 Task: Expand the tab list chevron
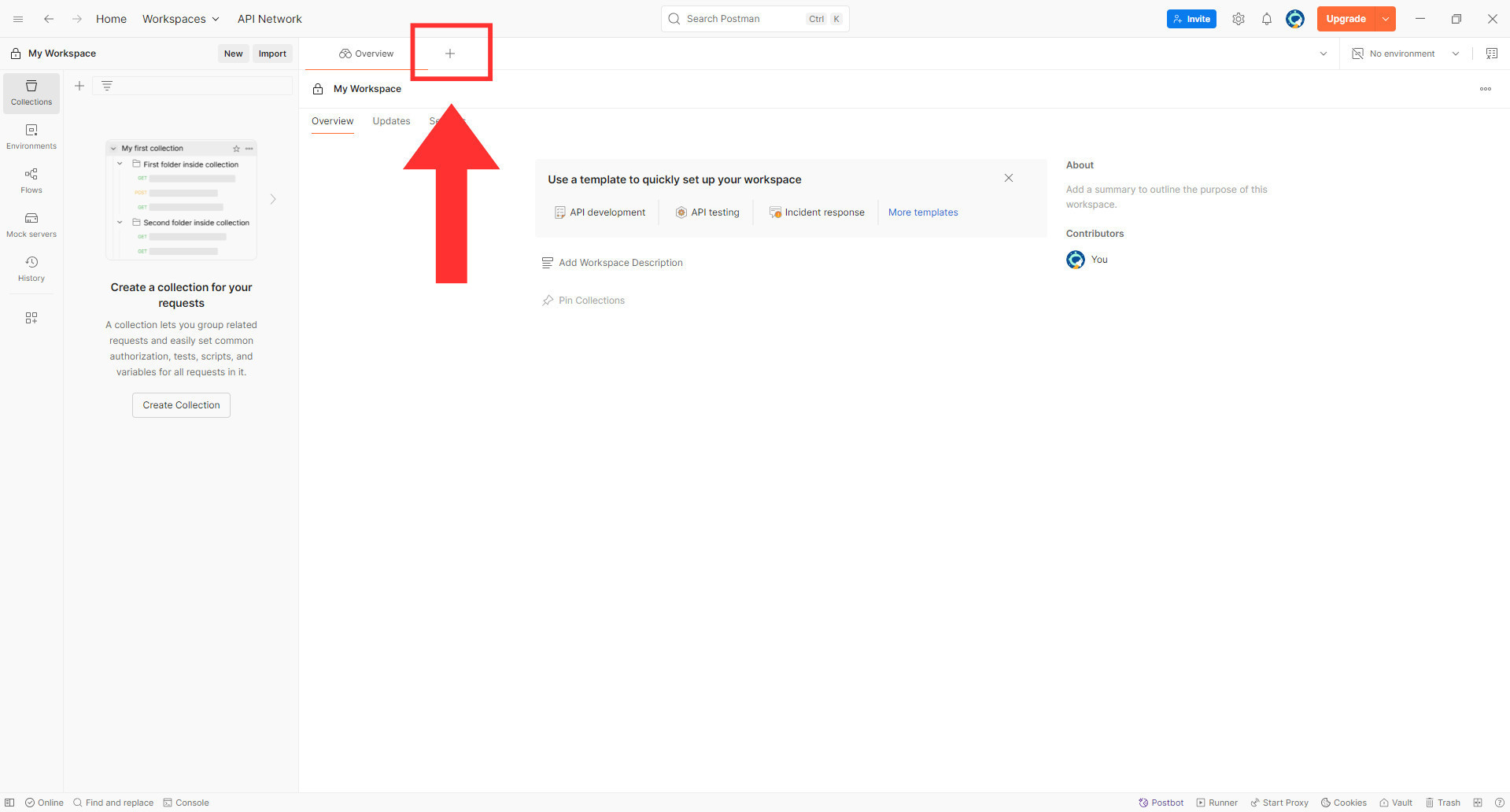click(1324, 54)
